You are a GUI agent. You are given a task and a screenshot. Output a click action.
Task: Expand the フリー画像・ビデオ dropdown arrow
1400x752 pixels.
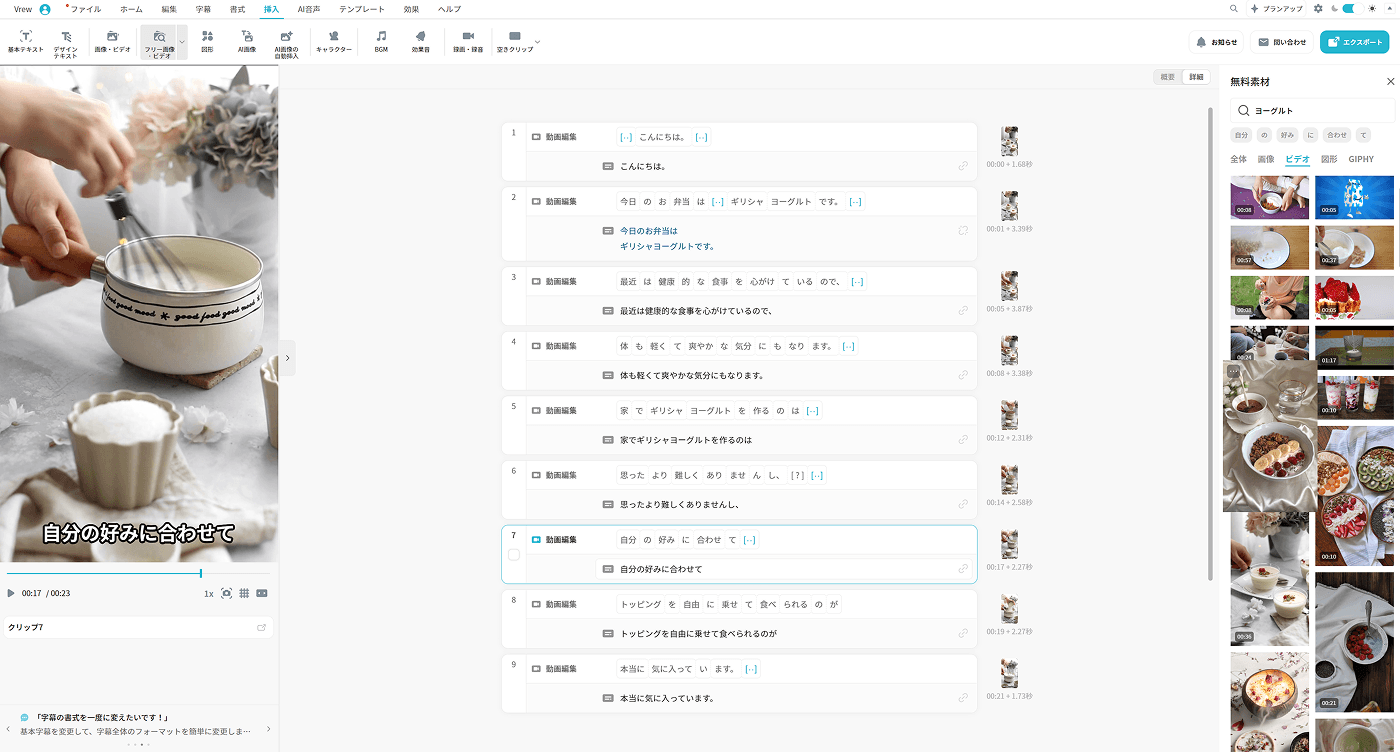point(182,42)
